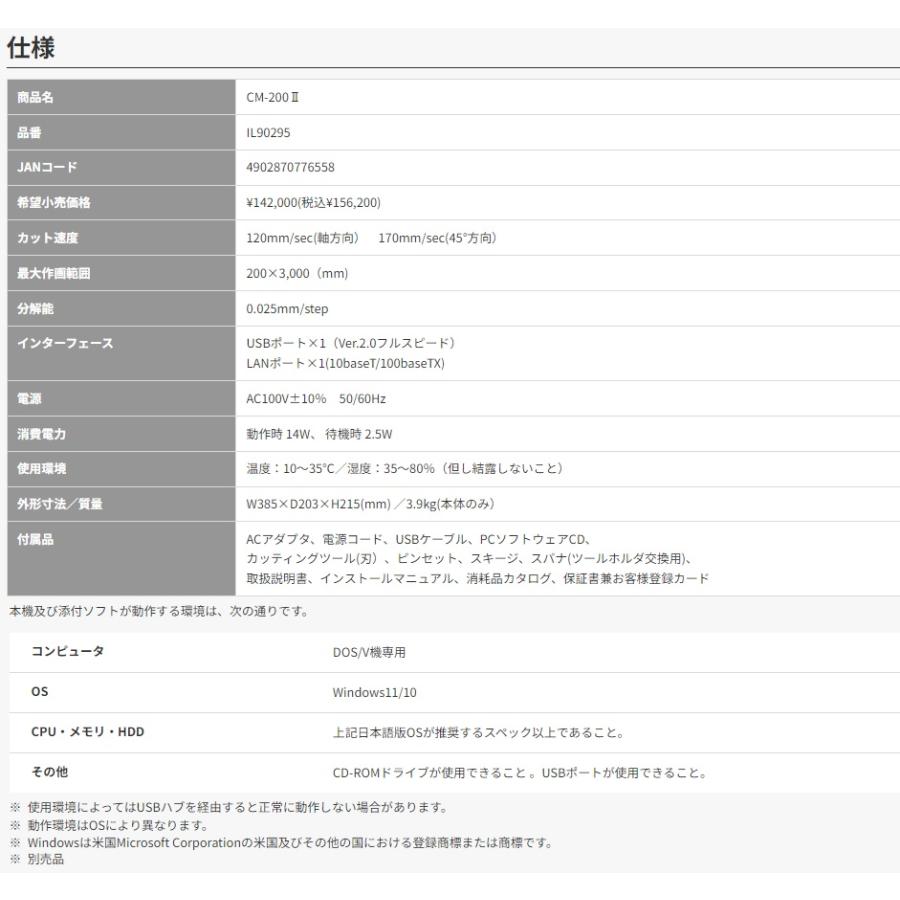
Task: Select price ¥142,000(税込¥156,200)
Action: click(313, 203)
